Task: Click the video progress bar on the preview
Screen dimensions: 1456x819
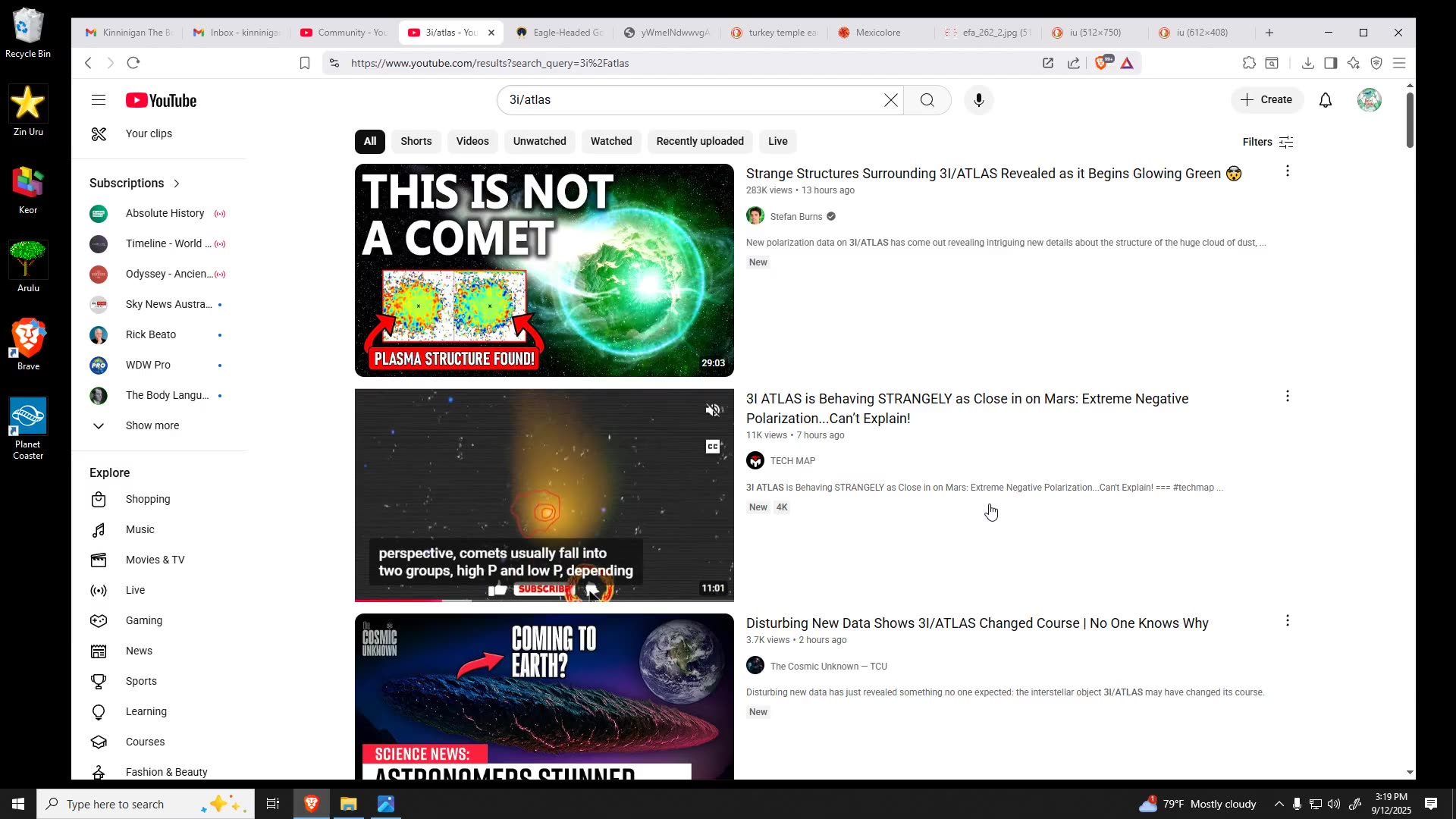Action: [544, 600]
